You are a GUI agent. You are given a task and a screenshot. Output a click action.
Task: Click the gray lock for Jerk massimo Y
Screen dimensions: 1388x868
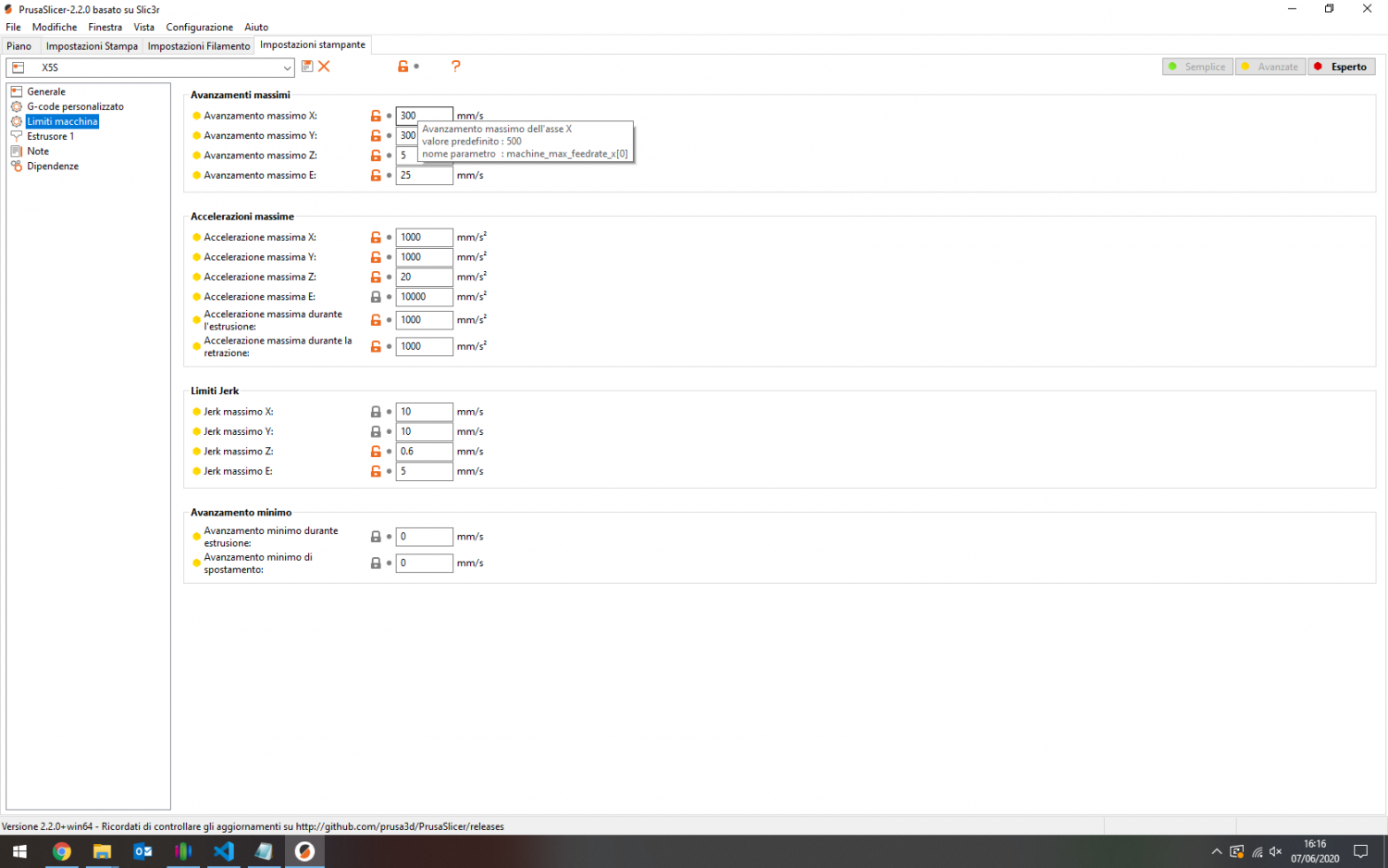click(x=376, y=432)
